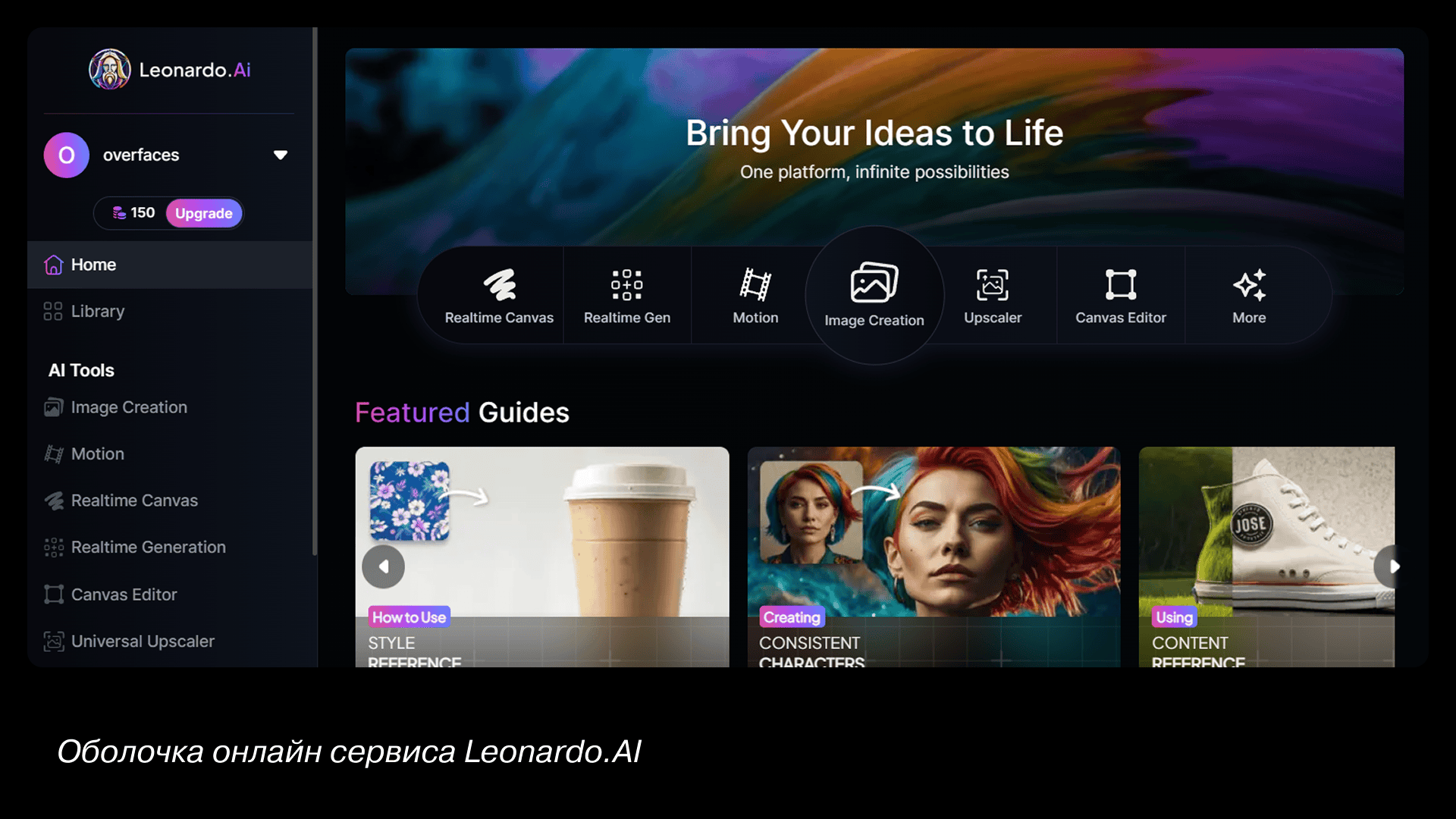Open Realtime Canvas from the hero toolbar

click(499, 297)
